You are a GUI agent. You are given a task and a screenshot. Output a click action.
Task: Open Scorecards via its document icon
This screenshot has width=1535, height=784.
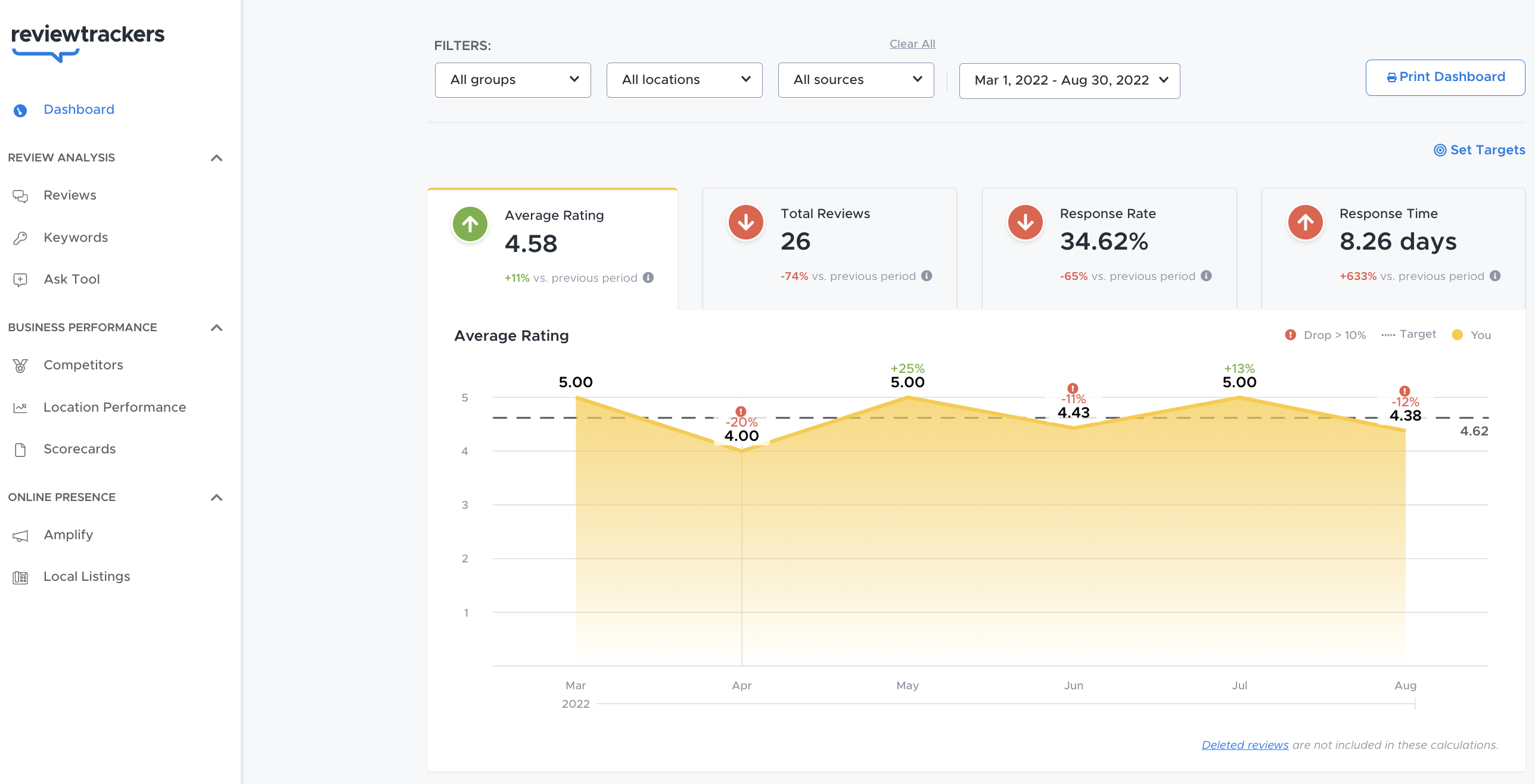[20, 449]
